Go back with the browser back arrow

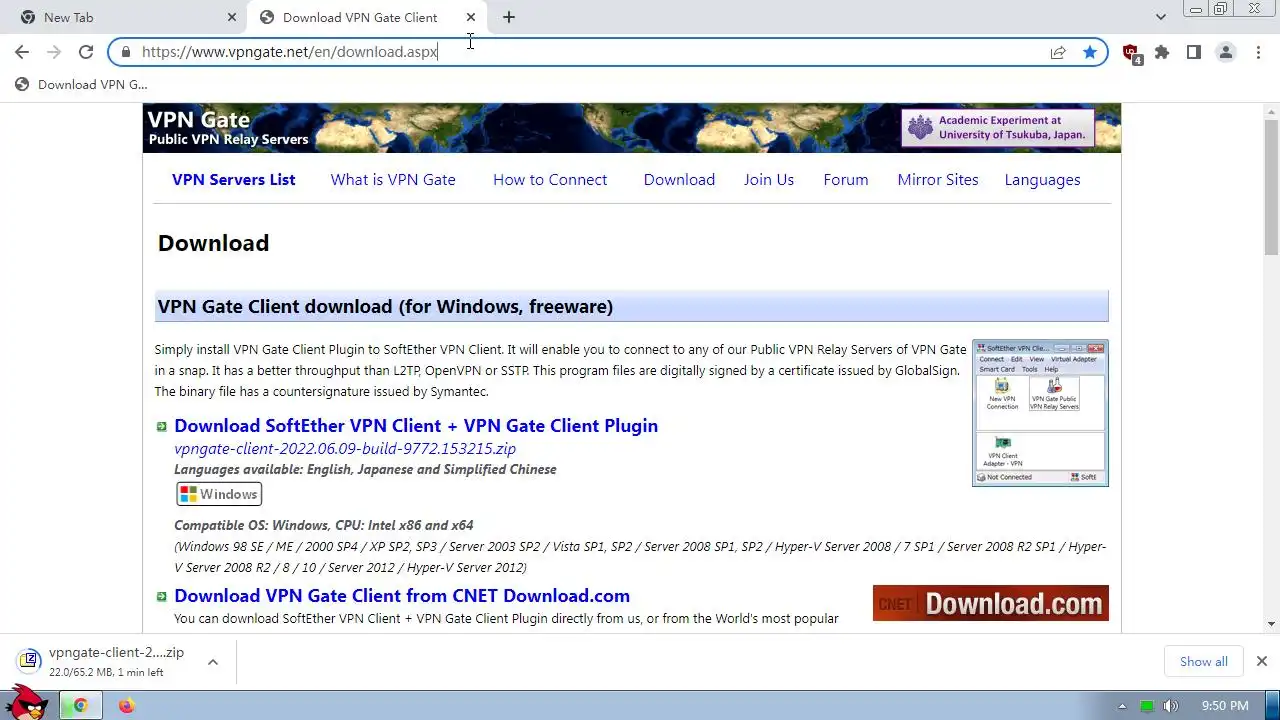[22, 52]
